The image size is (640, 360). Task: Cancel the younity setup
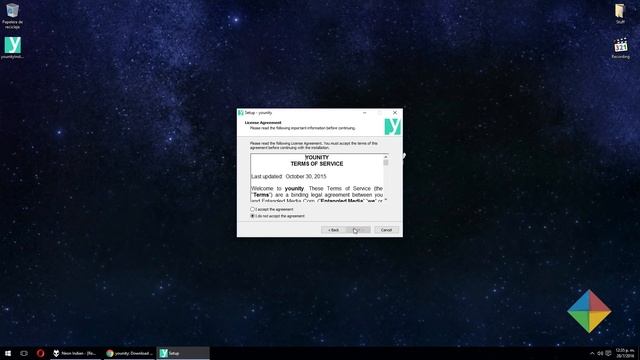tap(386, 230)
